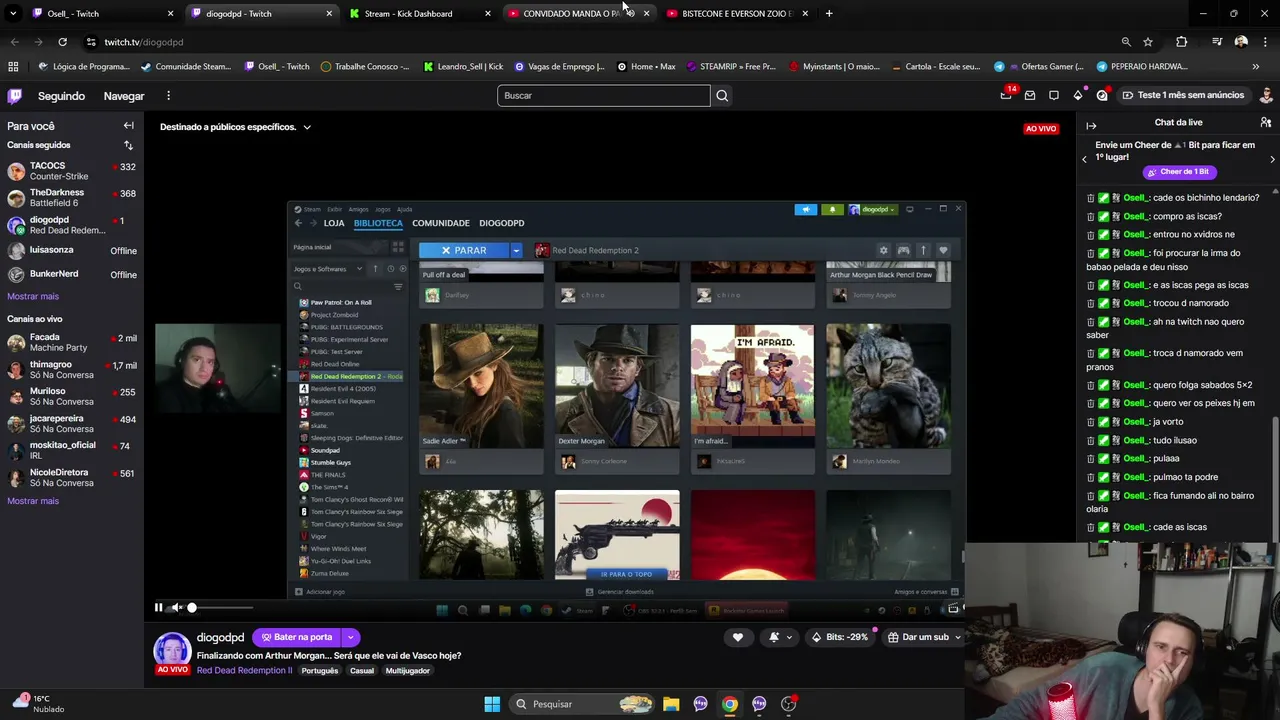Open the Sadie Adler artwork thumbnail
This screenshot has width=1280, height=720.
click(481, 385)
